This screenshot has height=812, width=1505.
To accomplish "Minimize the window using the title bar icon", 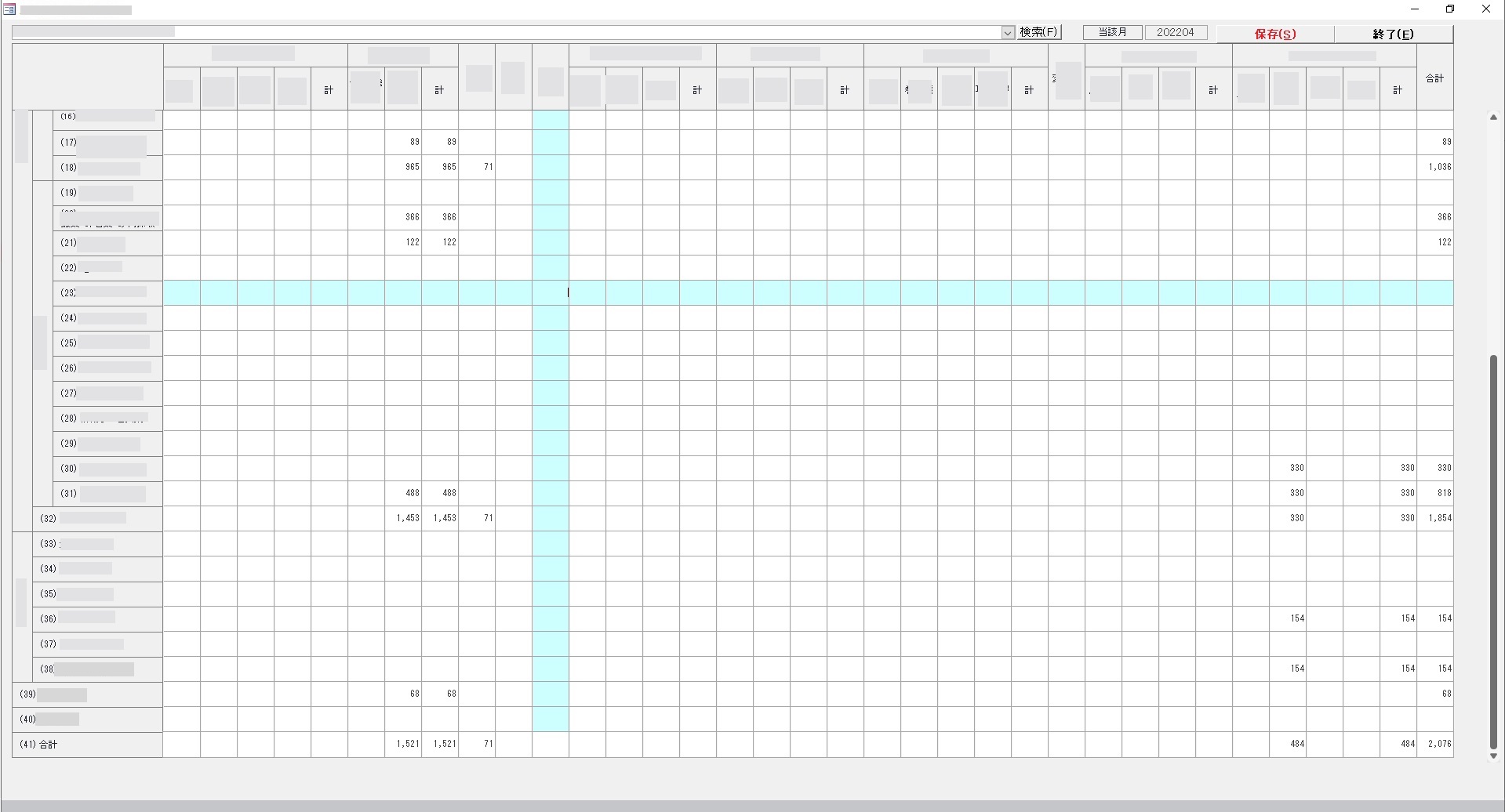I will tap(1415, 9).
